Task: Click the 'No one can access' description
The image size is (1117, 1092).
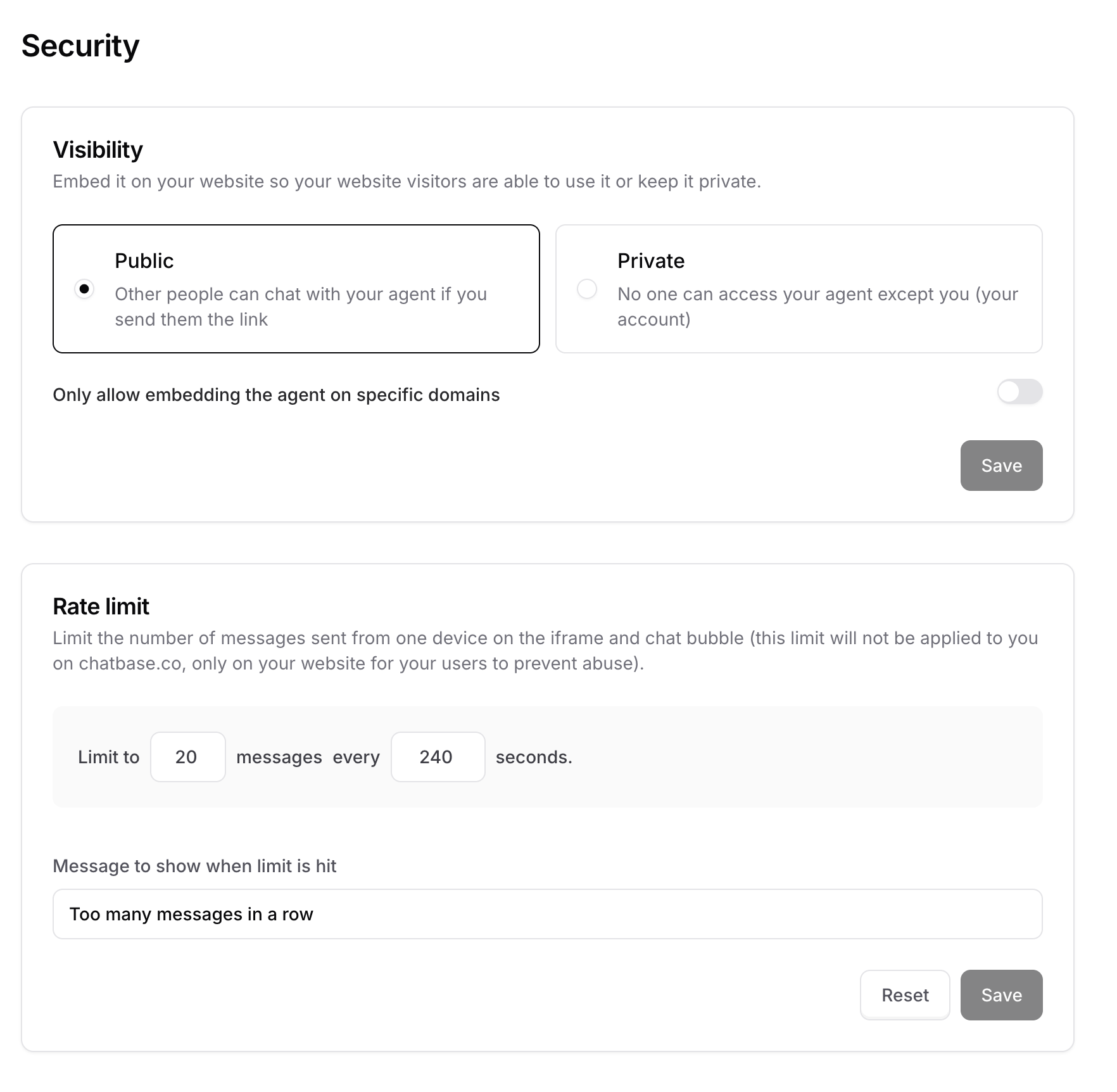Action: click(x=817, y=307)
